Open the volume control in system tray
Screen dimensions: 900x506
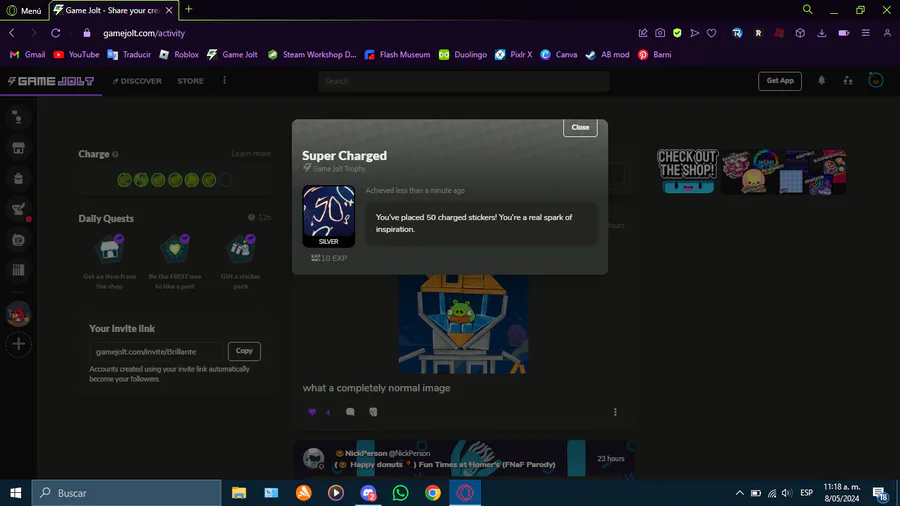point(786,493)
